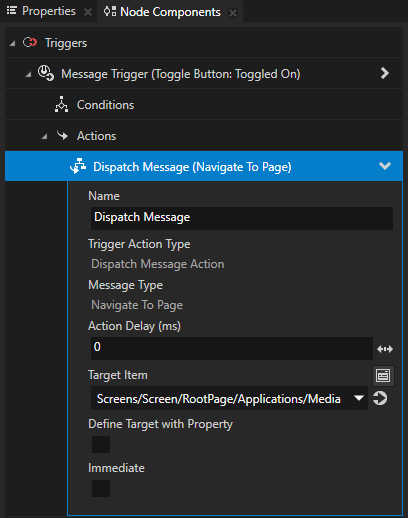Collapse the Triggers section
The image size is (408, 518).
pyautogui.click(x=12, y=44)
